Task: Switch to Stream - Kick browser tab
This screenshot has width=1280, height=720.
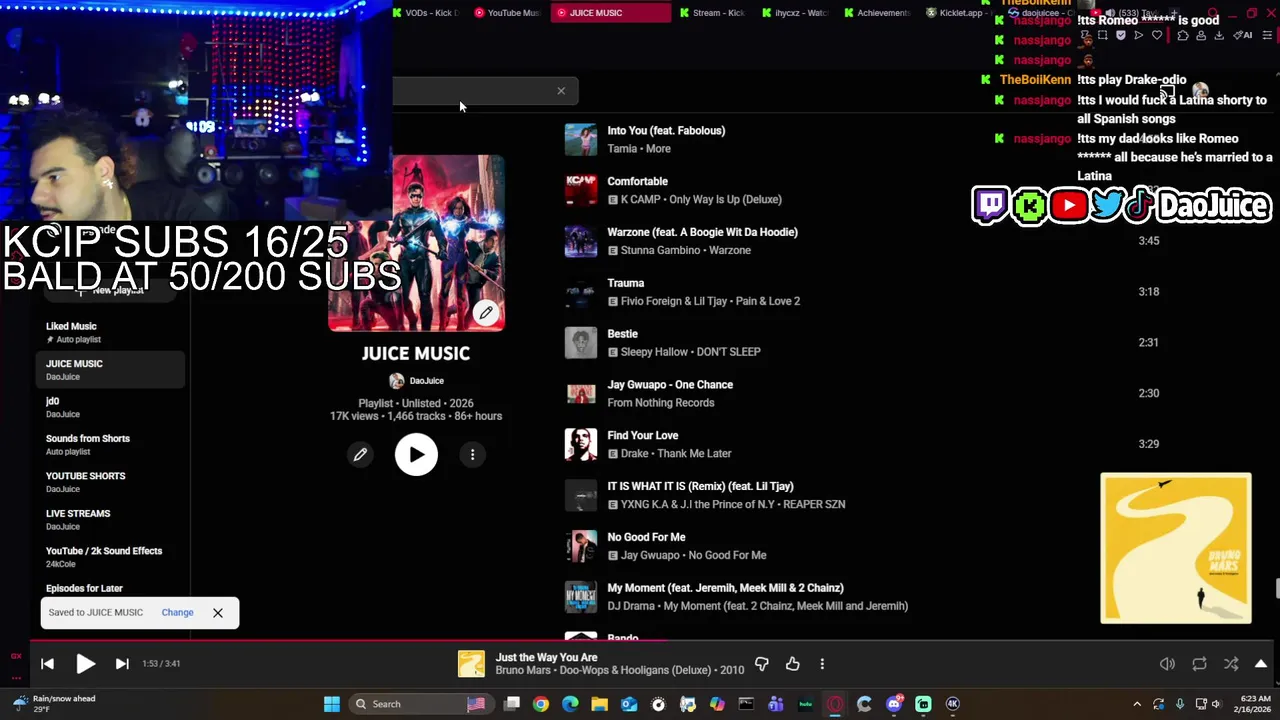Action: click(x=712, y=13)
